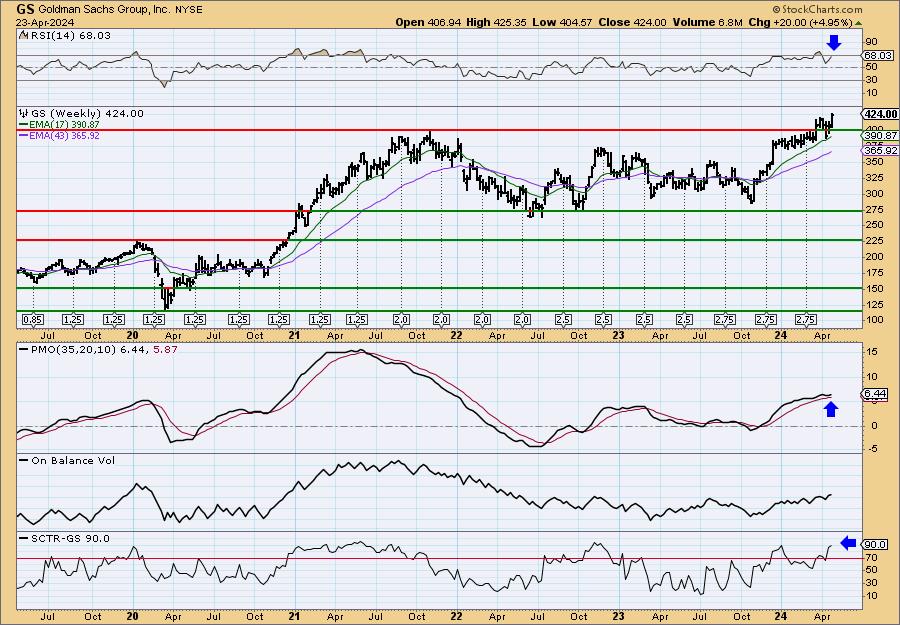Click the 390.87 EMA tag on price axis
Image resolution: width=900 pixels, height=625 pixels.
pos(880,135)
